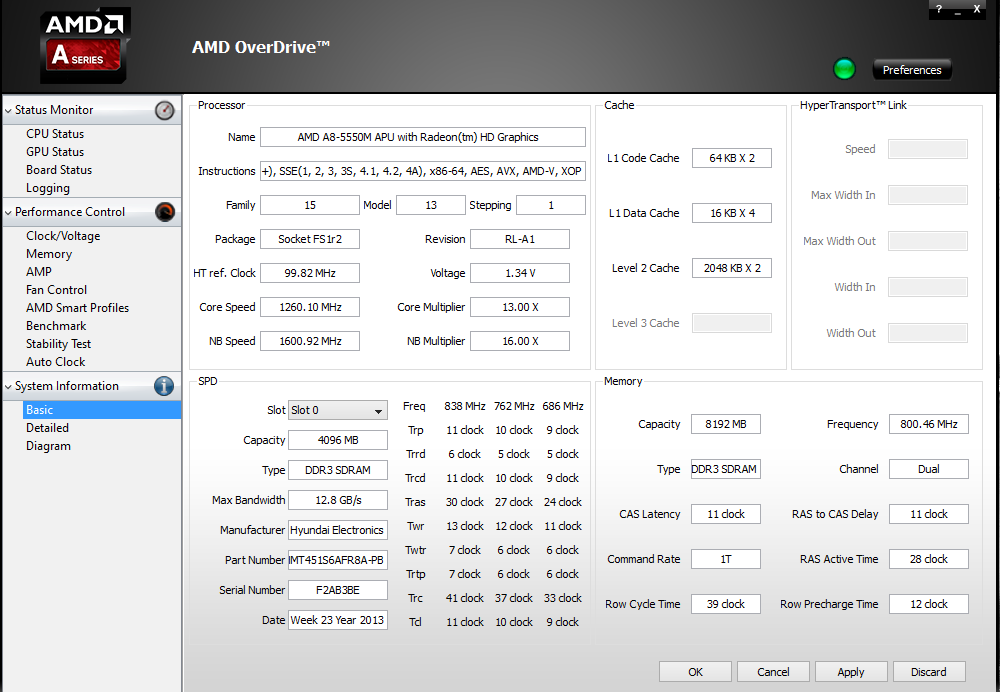Screen dimensions: 1000x692
Task: Go to Clock/Voltage settings
Action: click(x=63, y=236)
